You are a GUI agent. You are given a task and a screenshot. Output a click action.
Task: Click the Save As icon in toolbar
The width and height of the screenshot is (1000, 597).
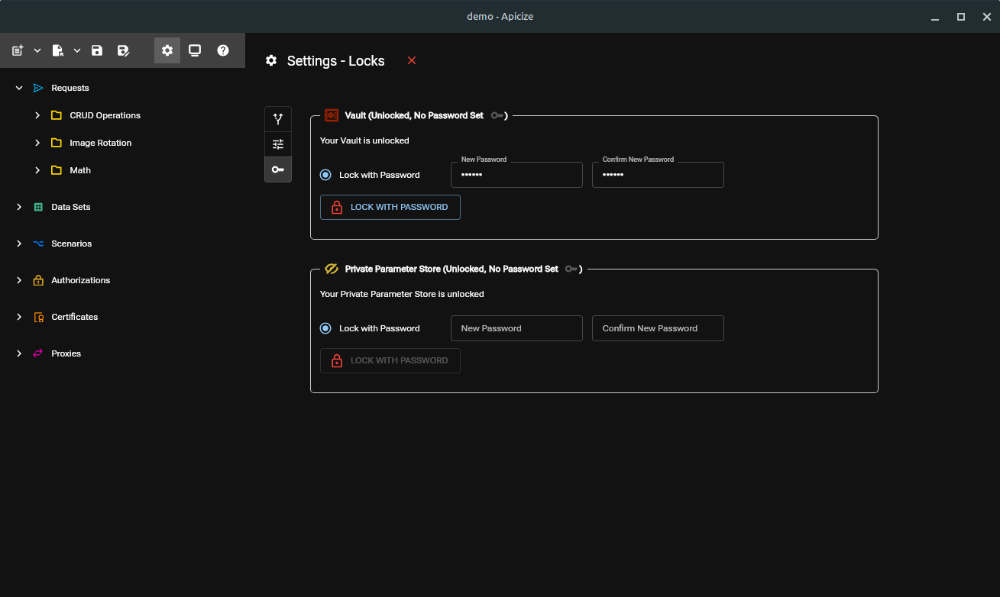point(122,50)
